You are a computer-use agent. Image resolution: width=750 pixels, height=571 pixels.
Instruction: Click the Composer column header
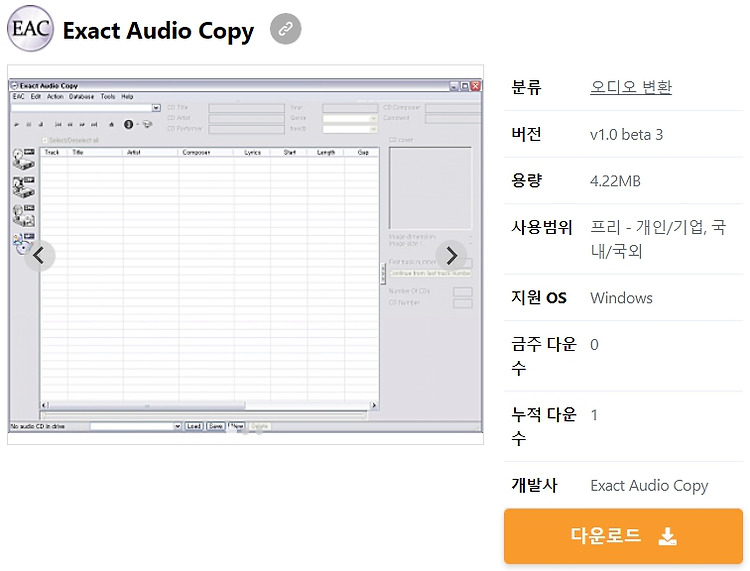tap(206, 152)
